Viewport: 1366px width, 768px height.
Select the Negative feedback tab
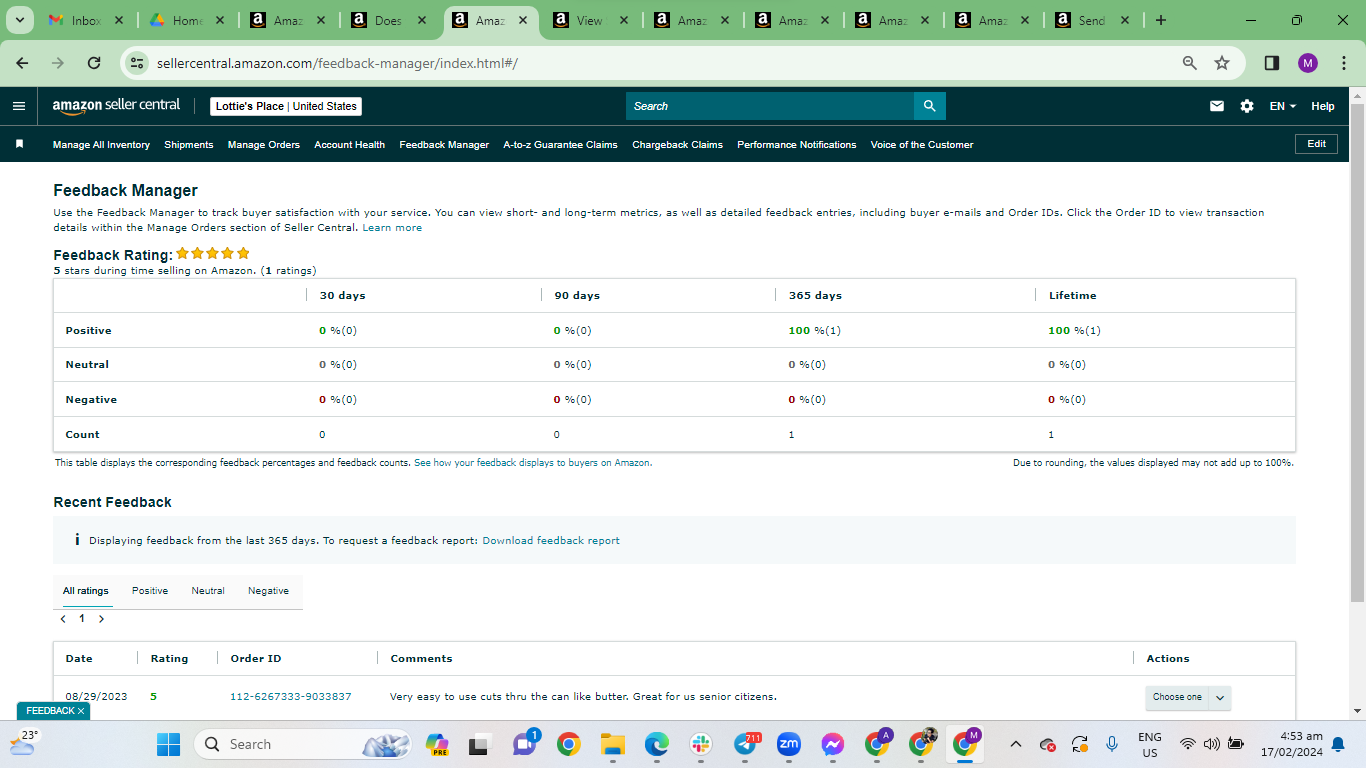[268, 591]
